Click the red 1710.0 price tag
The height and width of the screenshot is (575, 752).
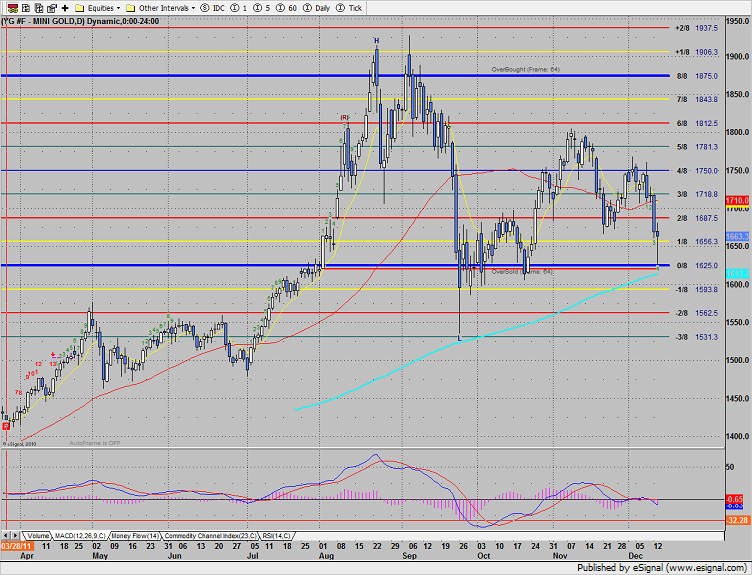tap(737, 200)
